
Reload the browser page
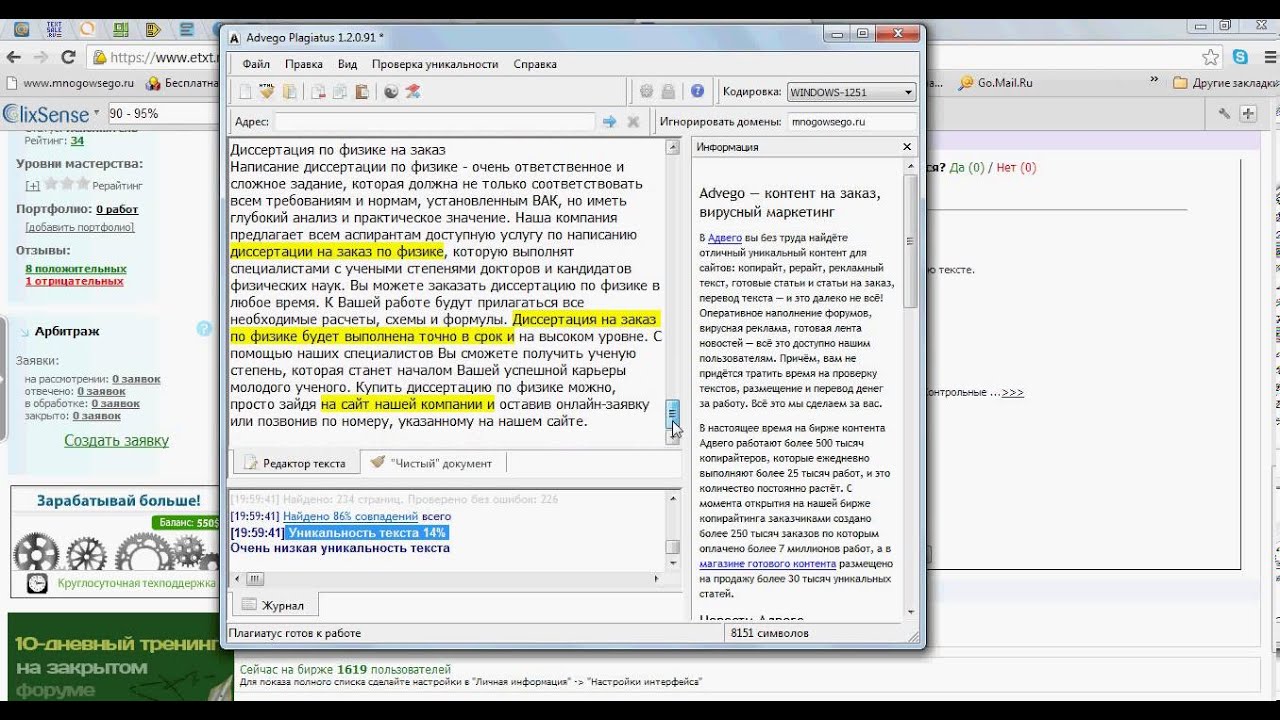[68, 57]
